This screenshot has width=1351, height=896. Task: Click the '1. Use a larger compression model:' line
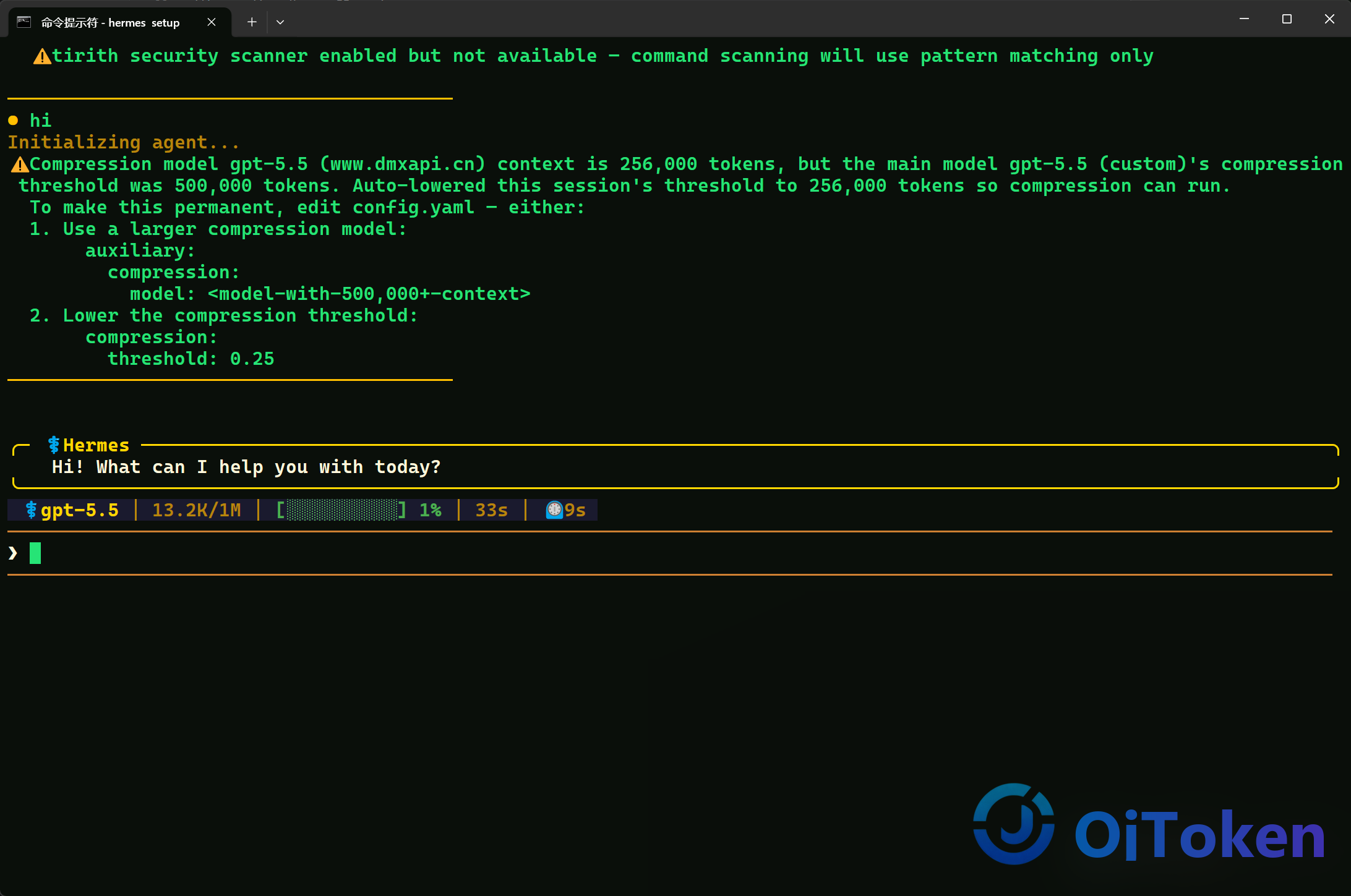point(218,229)
